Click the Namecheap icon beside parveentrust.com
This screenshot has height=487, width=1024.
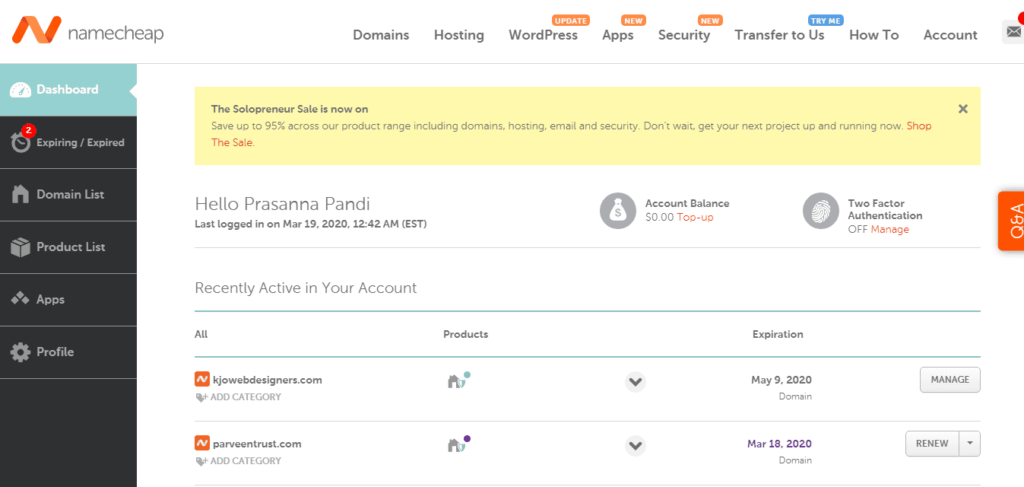point(202,443)
